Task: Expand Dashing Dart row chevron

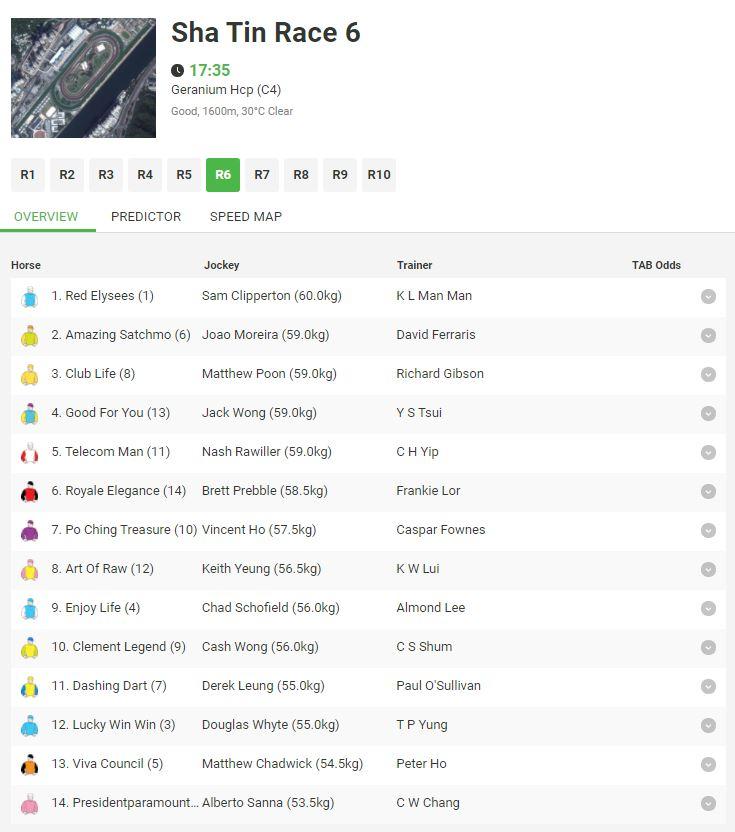Action: click(708, 686)
